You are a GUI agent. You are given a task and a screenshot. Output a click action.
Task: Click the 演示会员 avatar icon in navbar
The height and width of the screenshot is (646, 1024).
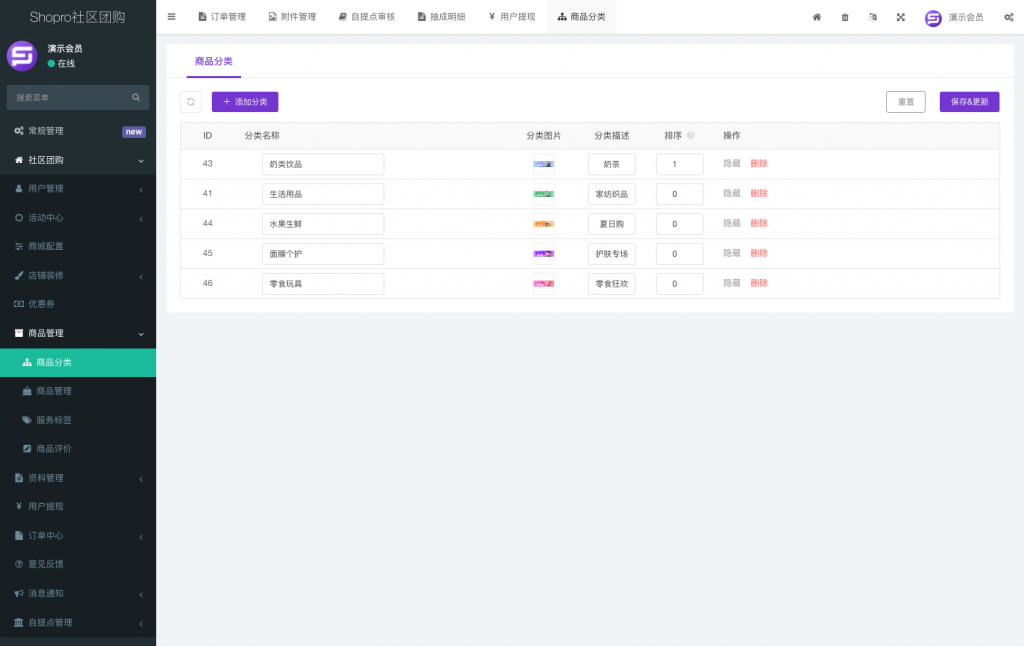pos(932,17)
